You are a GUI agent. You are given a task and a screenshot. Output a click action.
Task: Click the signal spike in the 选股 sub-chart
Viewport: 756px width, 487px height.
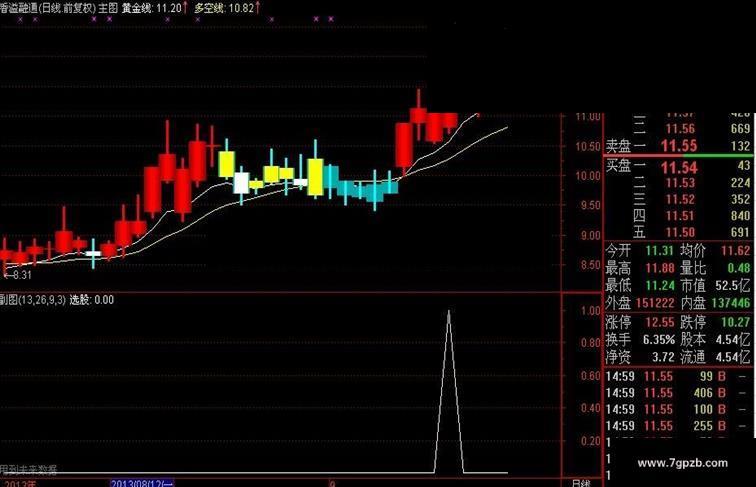pyautogui.click(x=449, y=391)
